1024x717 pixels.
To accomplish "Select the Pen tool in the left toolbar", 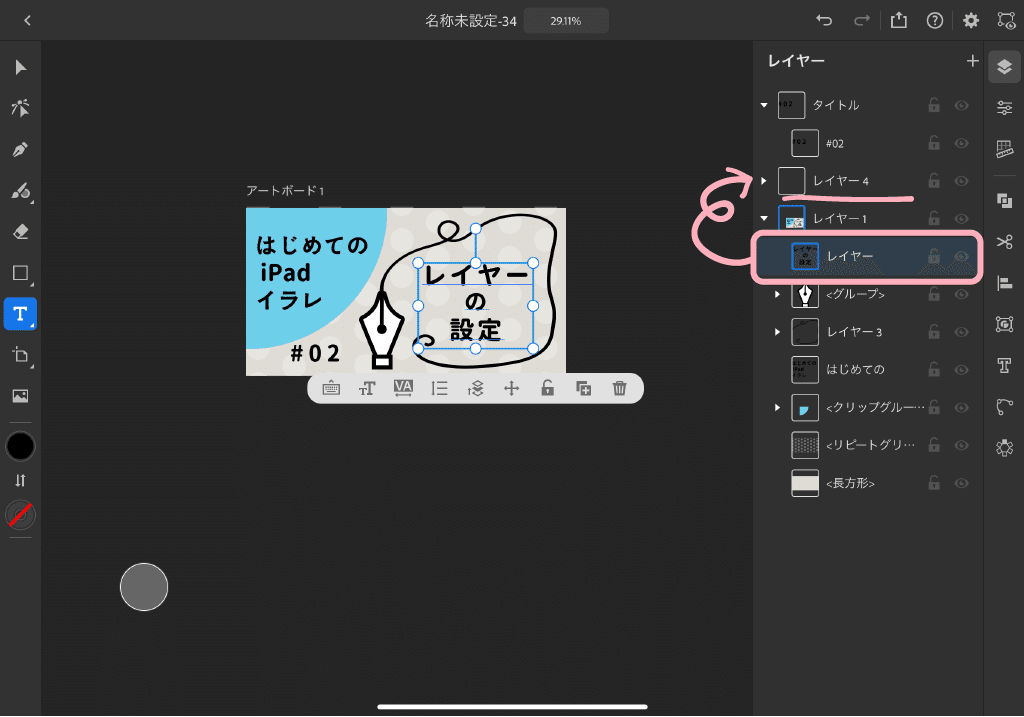I will 20,150.
